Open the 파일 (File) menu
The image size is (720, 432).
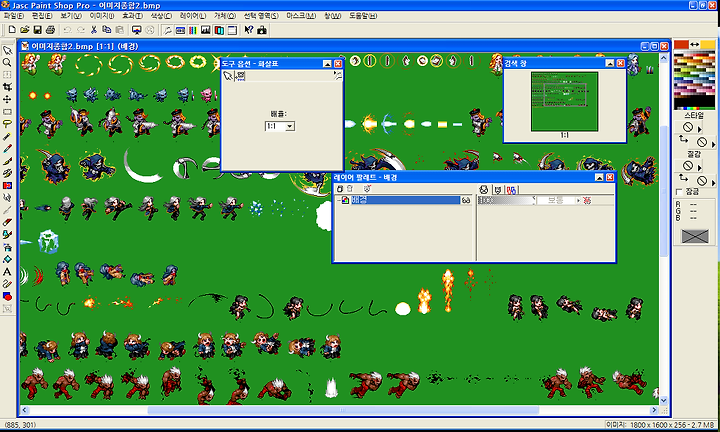(x=14, y=16)
